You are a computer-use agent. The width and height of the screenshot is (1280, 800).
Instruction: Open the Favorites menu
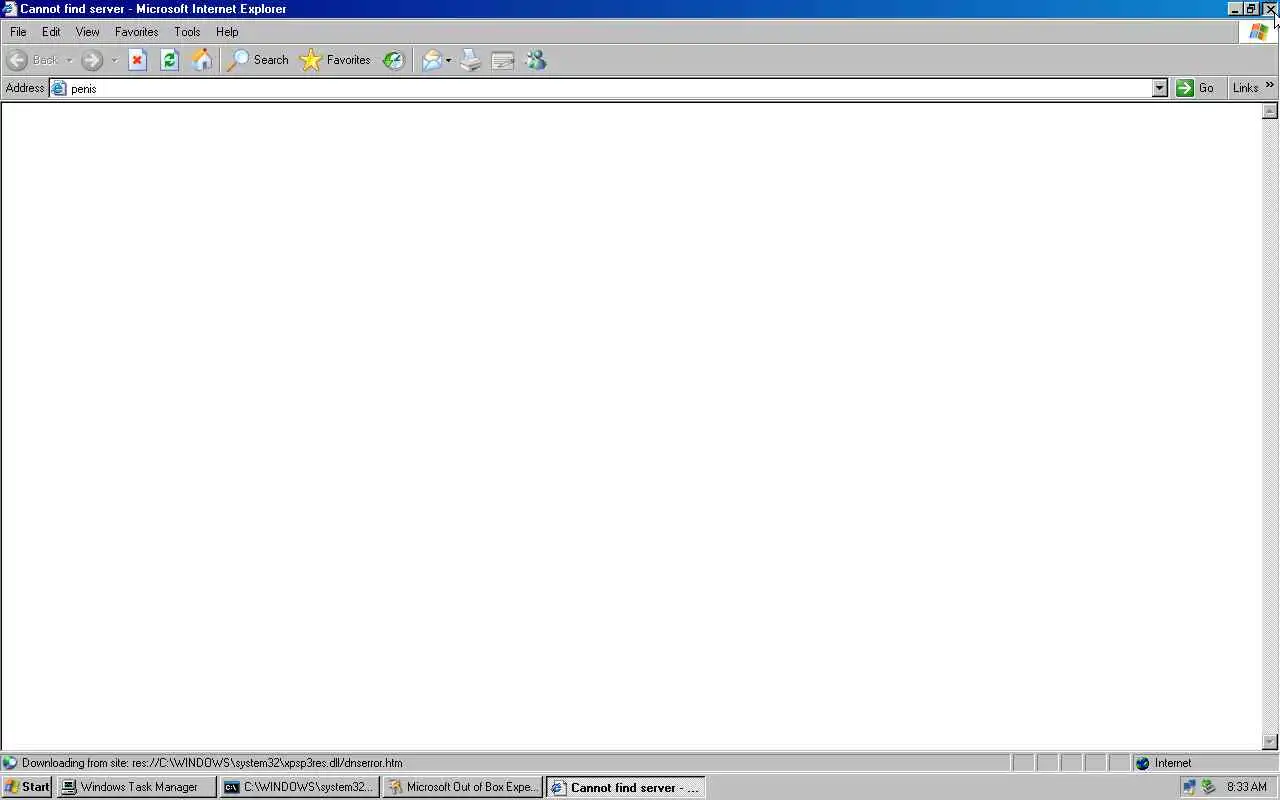pyautogui.click(x=137, y=32)
